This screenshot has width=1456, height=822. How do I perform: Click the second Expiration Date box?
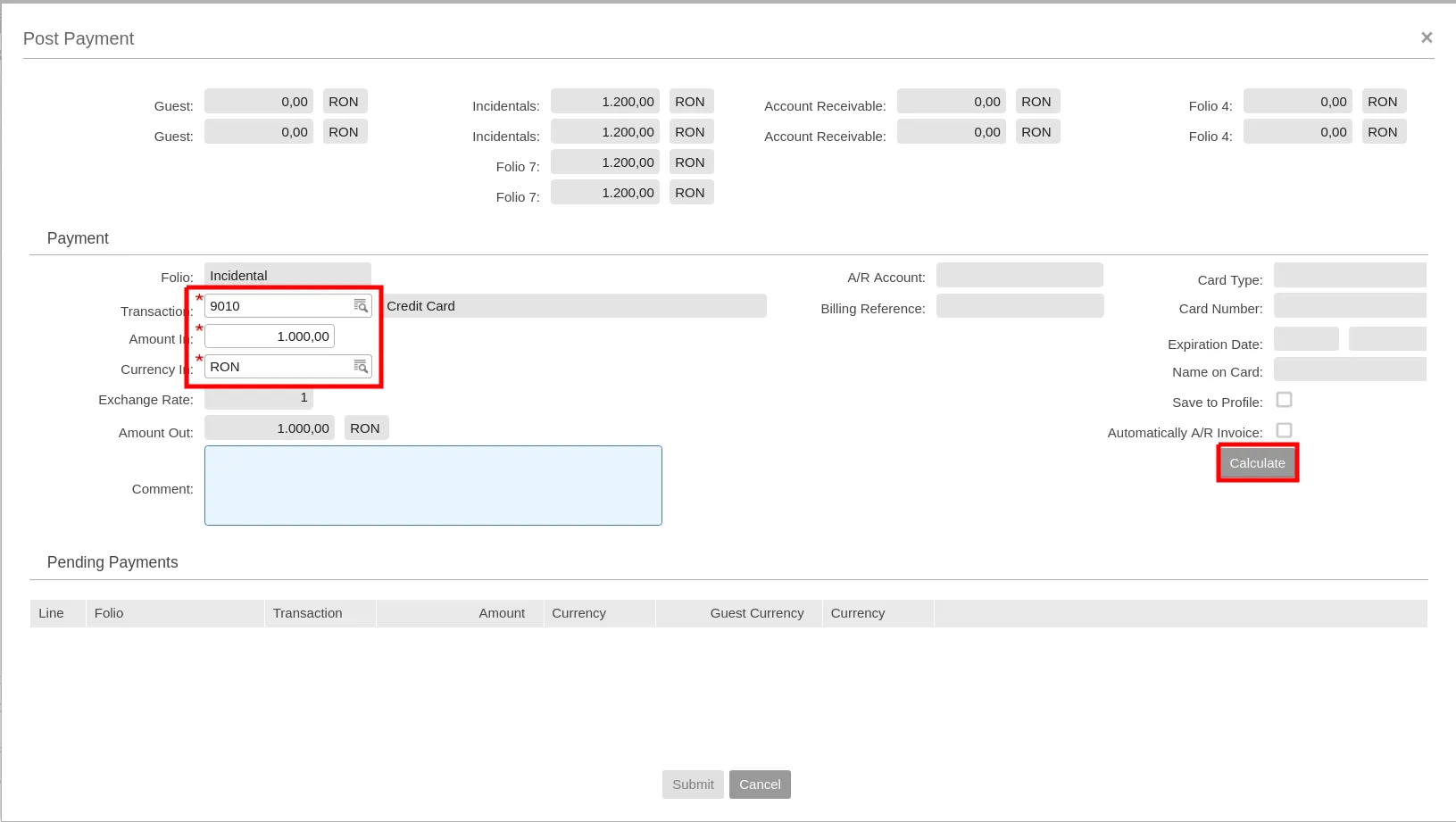[x=1387, y=339]
